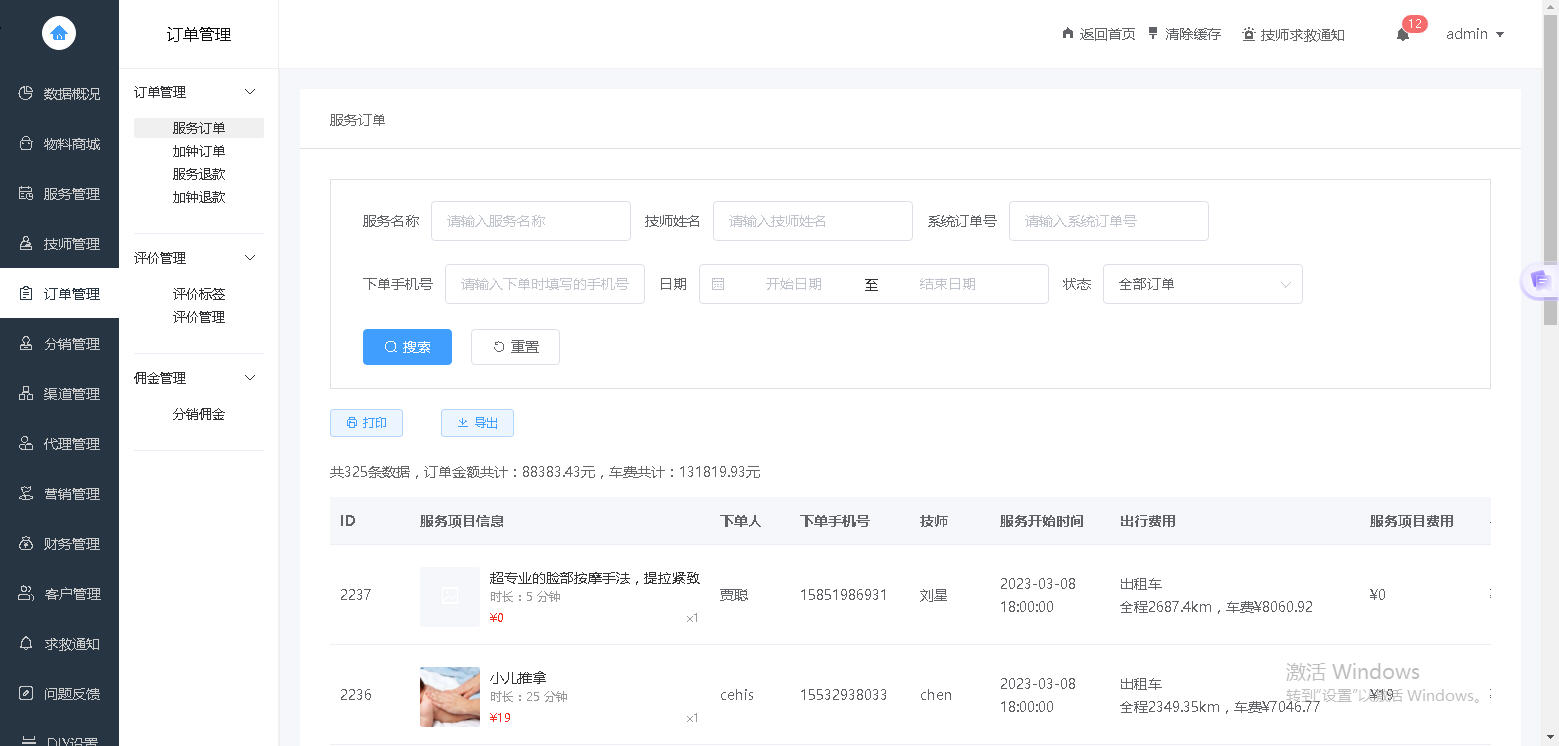Click order ID 2237 cell

click(x=355, y=595)
